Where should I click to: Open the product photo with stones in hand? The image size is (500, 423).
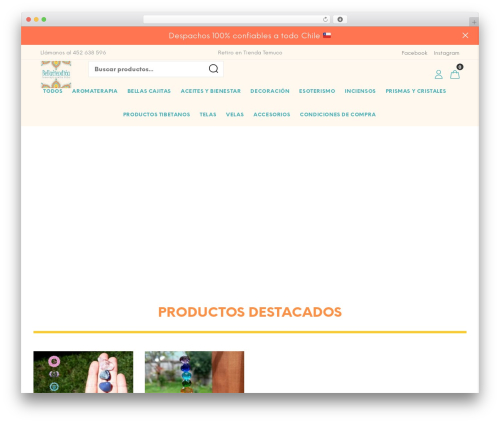click(83, 372)
